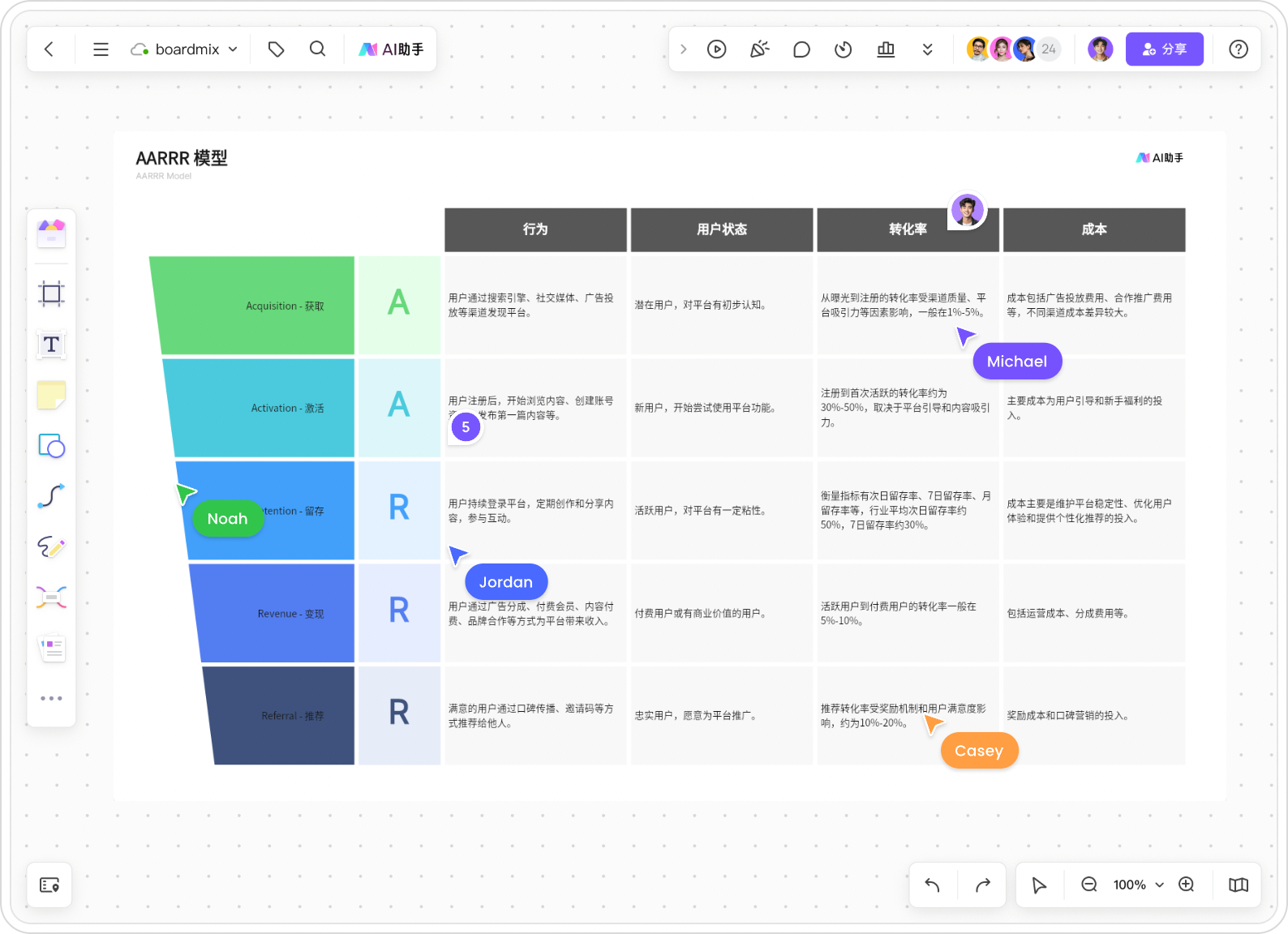
Task: Select the 用户状态 column header
Action: pos(722,229)
